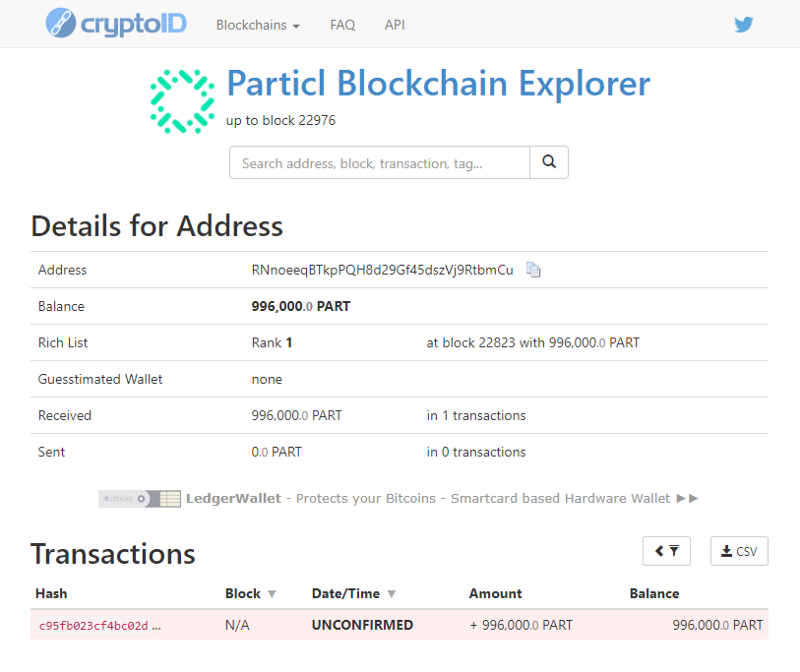
Task: Click 'at block 22823 with 996,000.0 PART'
Action: pos(533,343)
